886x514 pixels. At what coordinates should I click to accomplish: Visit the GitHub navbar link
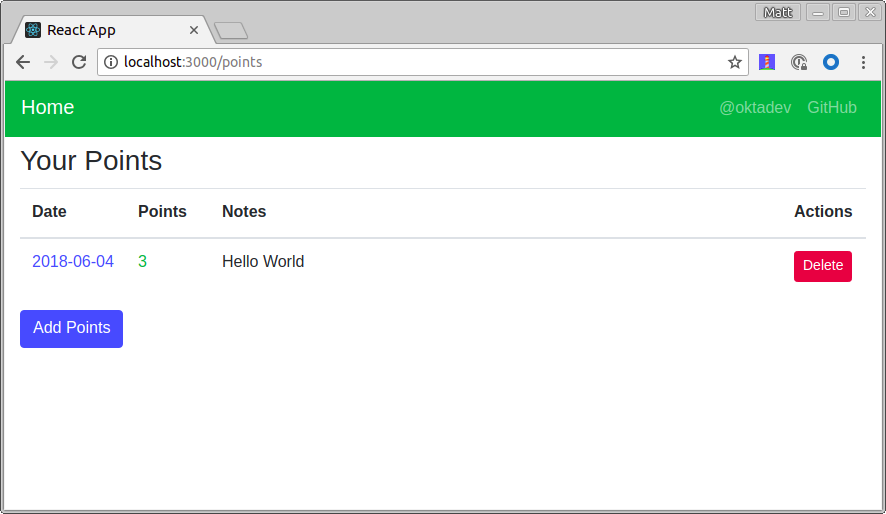coord(832,108)
